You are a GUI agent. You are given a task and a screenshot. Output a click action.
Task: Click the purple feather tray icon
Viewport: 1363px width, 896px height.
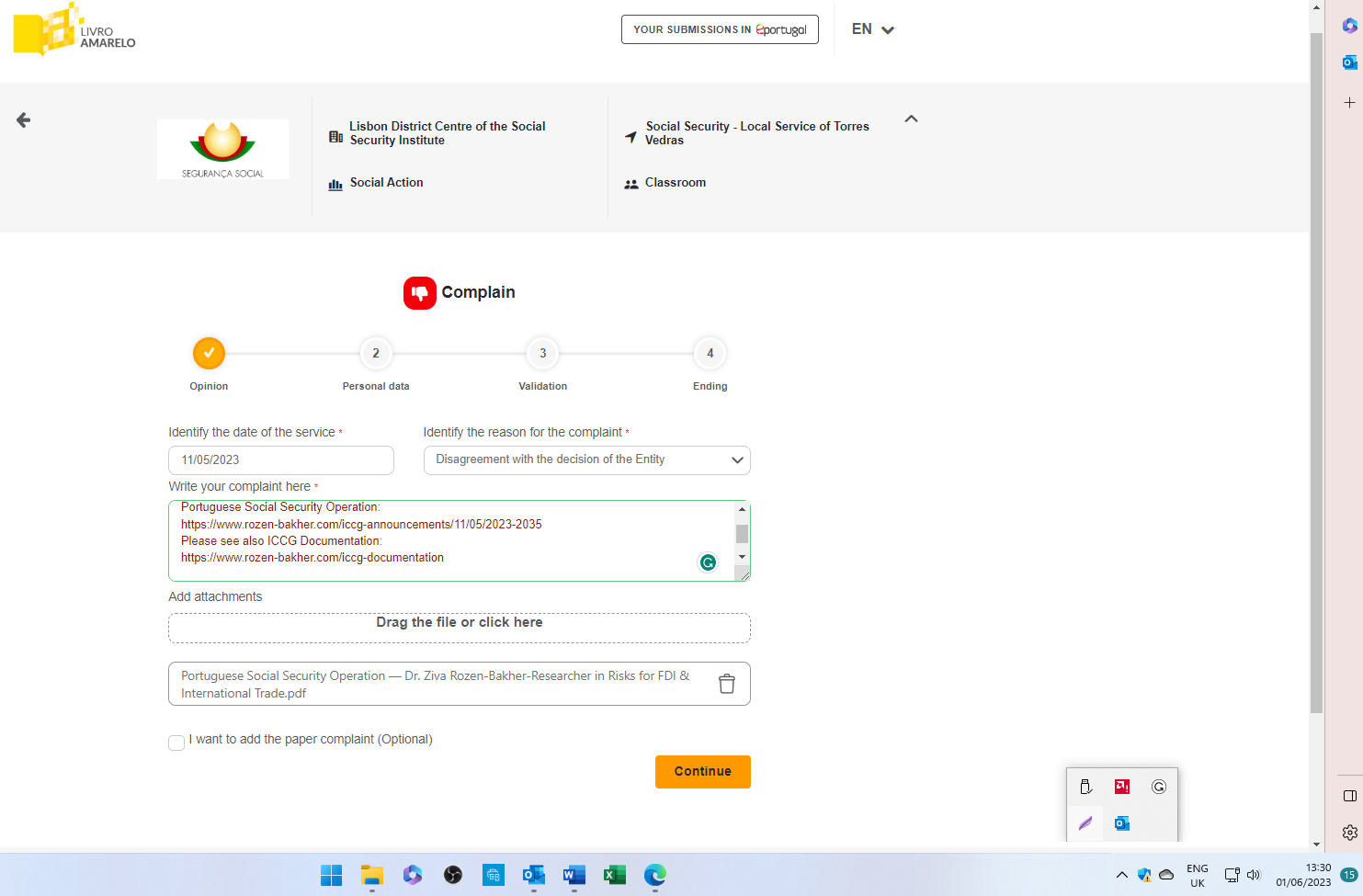coord(1085,823)
